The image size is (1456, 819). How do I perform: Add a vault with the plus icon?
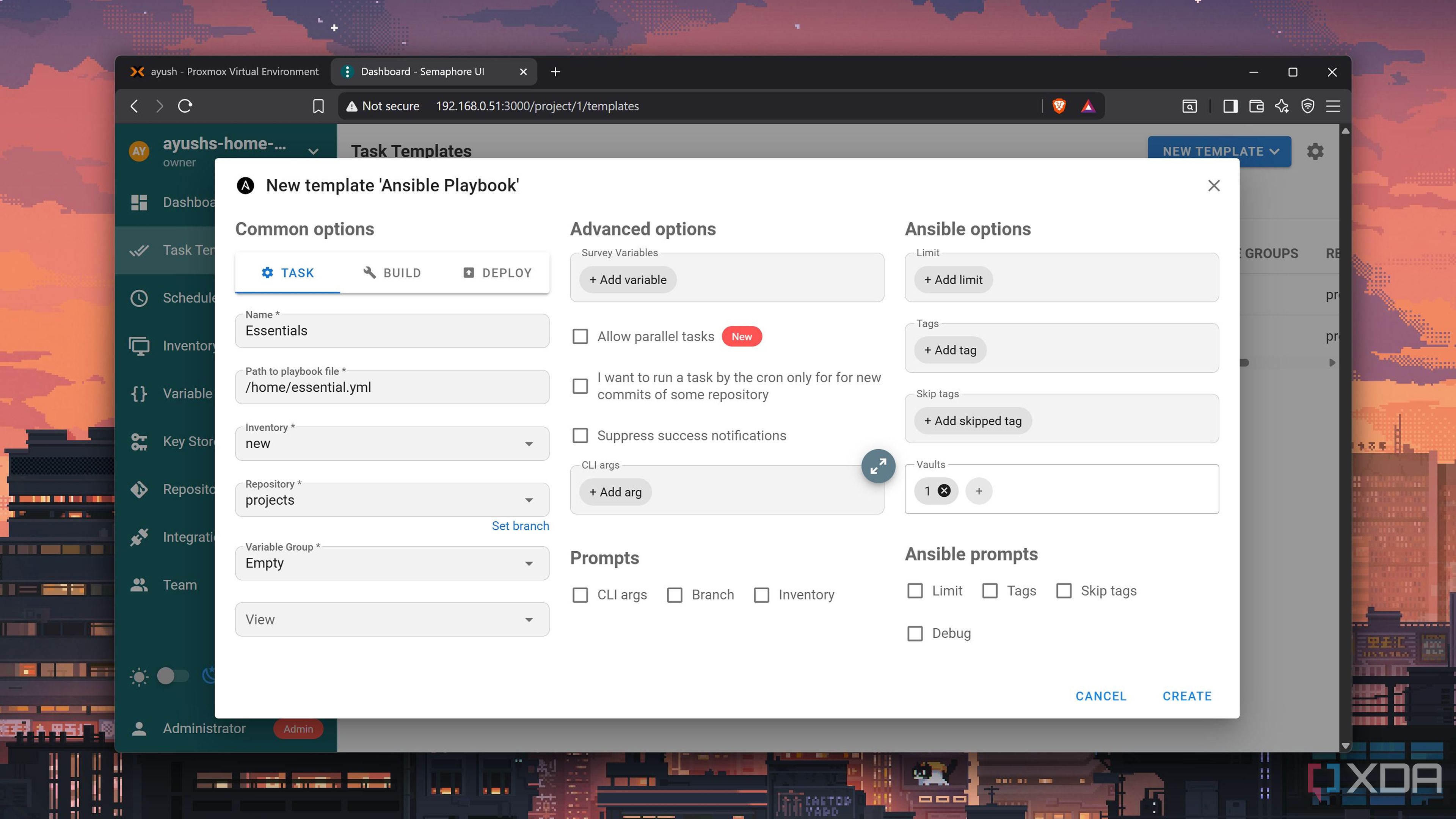979,491
